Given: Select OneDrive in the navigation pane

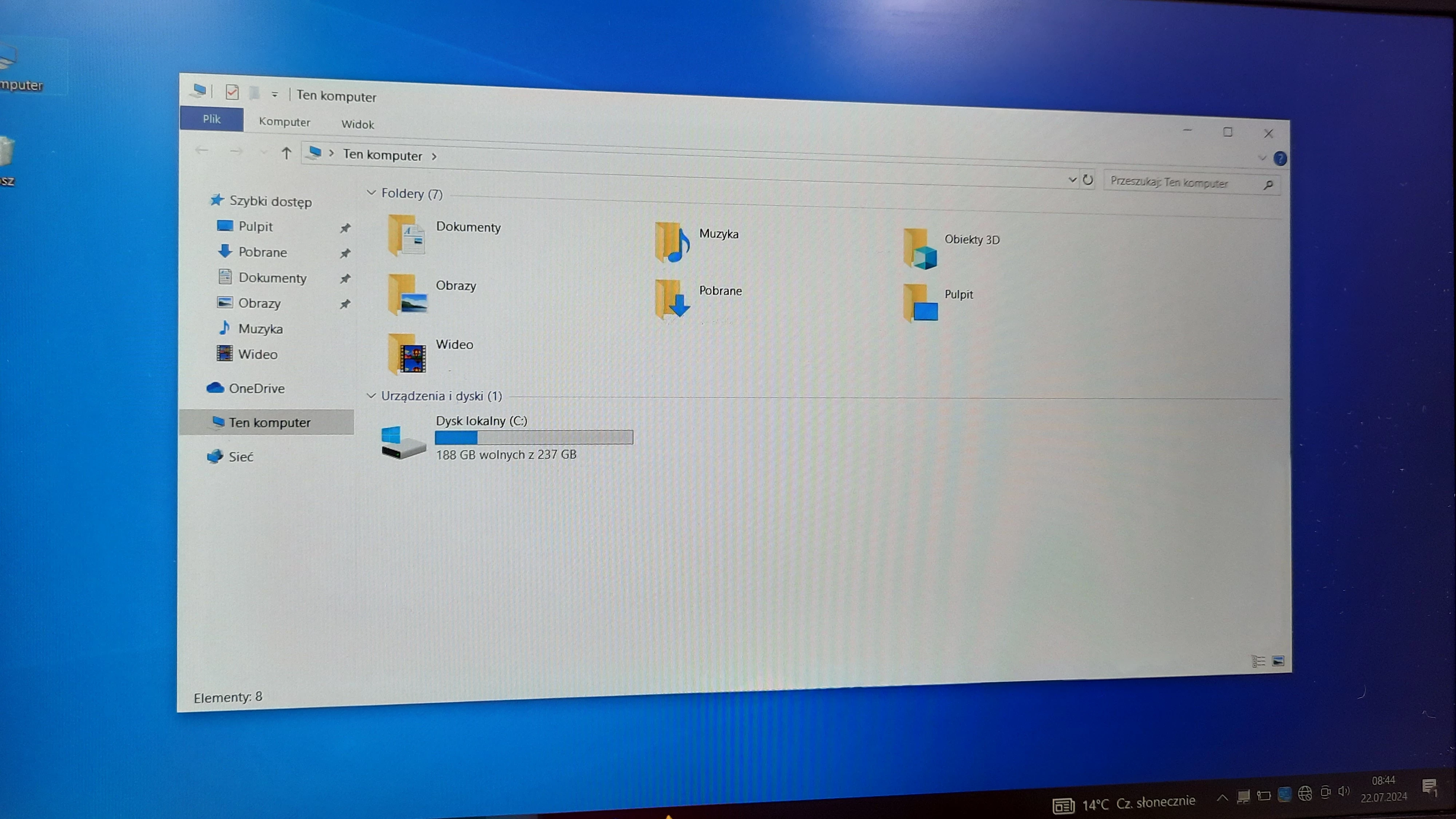Looking at the screenshot, I should pos(256,388).
